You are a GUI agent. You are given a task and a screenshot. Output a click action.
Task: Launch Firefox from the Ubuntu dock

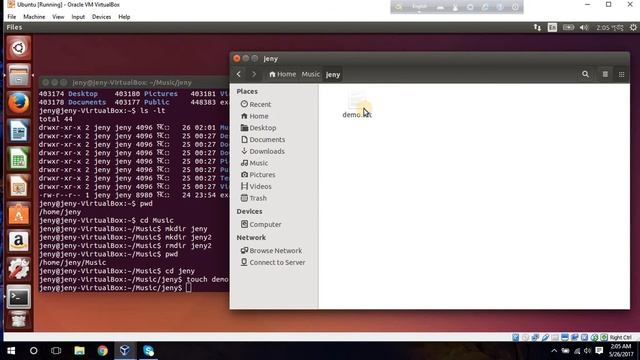(18, 103)
